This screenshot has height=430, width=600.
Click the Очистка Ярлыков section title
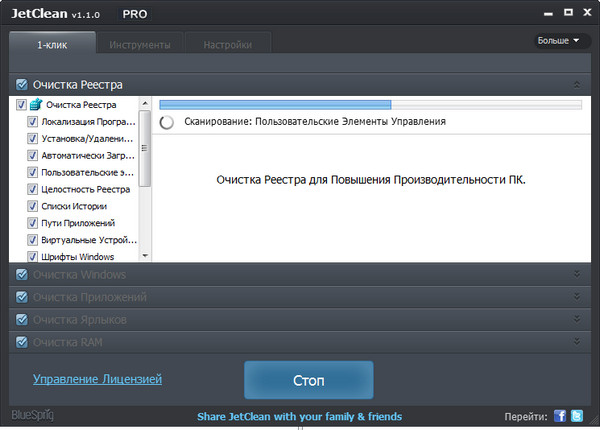pyautogui.click(x=80, y=319)
